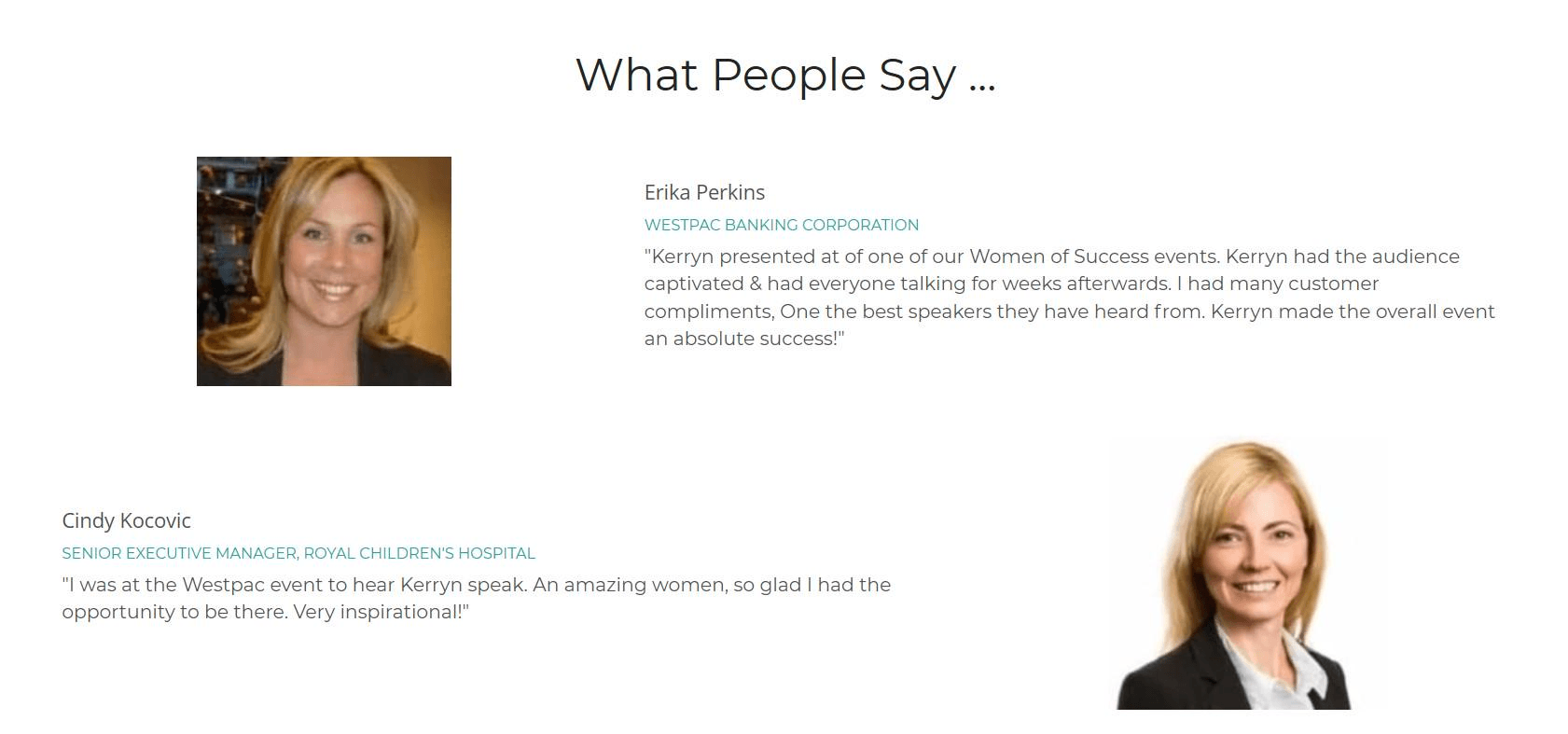1568x734 pixels.
Task: Click the word "People" in the heading
Action: tap(788, 75)
